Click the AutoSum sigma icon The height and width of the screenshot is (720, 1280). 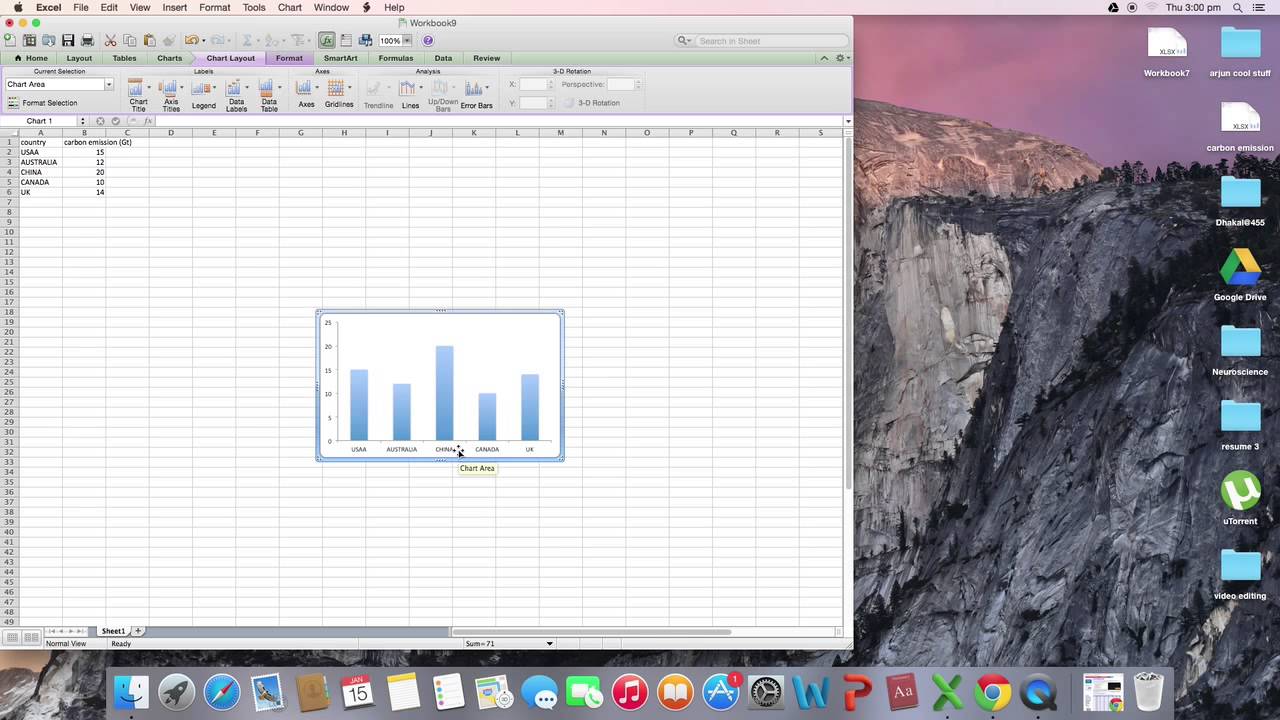click(x=246, y=40)
